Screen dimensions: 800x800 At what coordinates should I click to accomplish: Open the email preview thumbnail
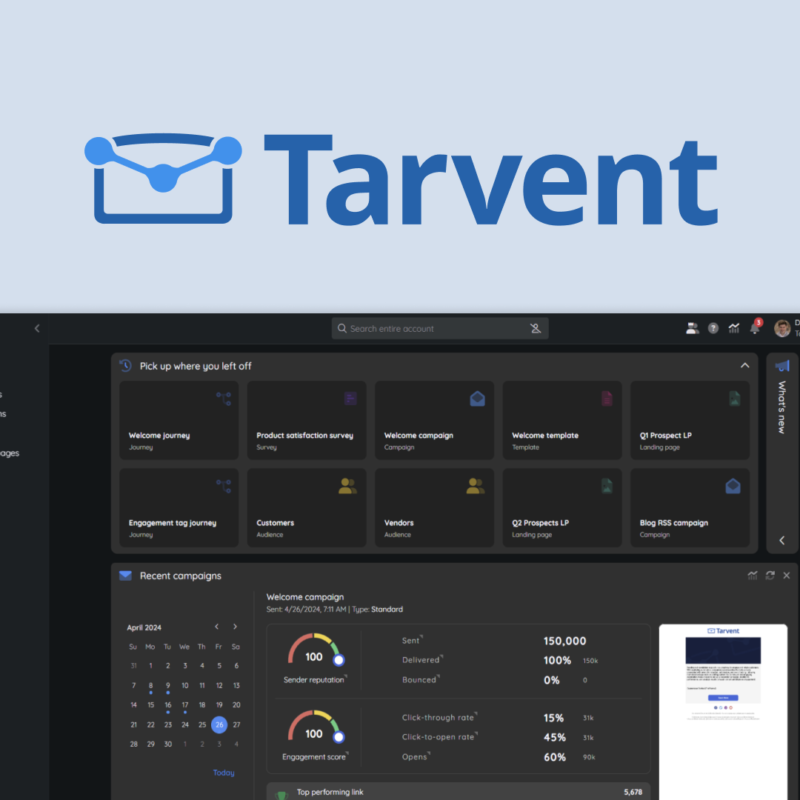pyautogui.click(x=723, y=712)
